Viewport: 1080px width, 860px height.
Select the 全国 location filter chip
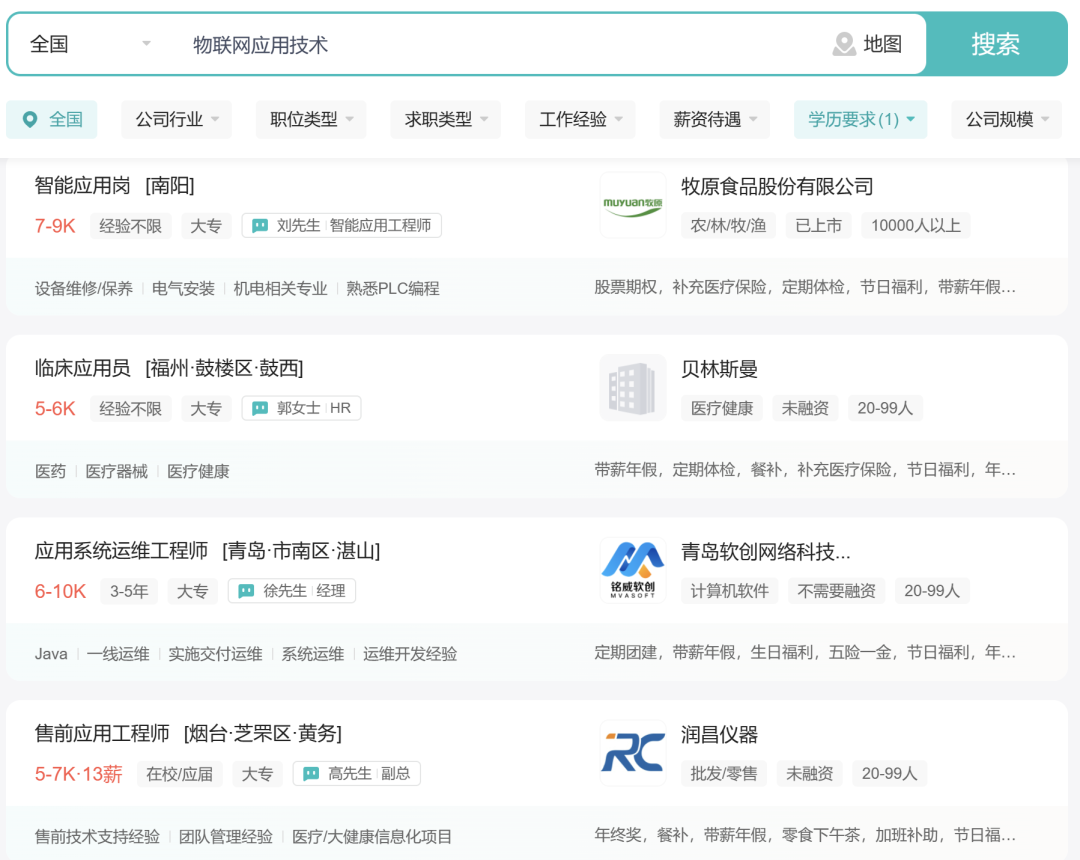(x=52, y=120)
